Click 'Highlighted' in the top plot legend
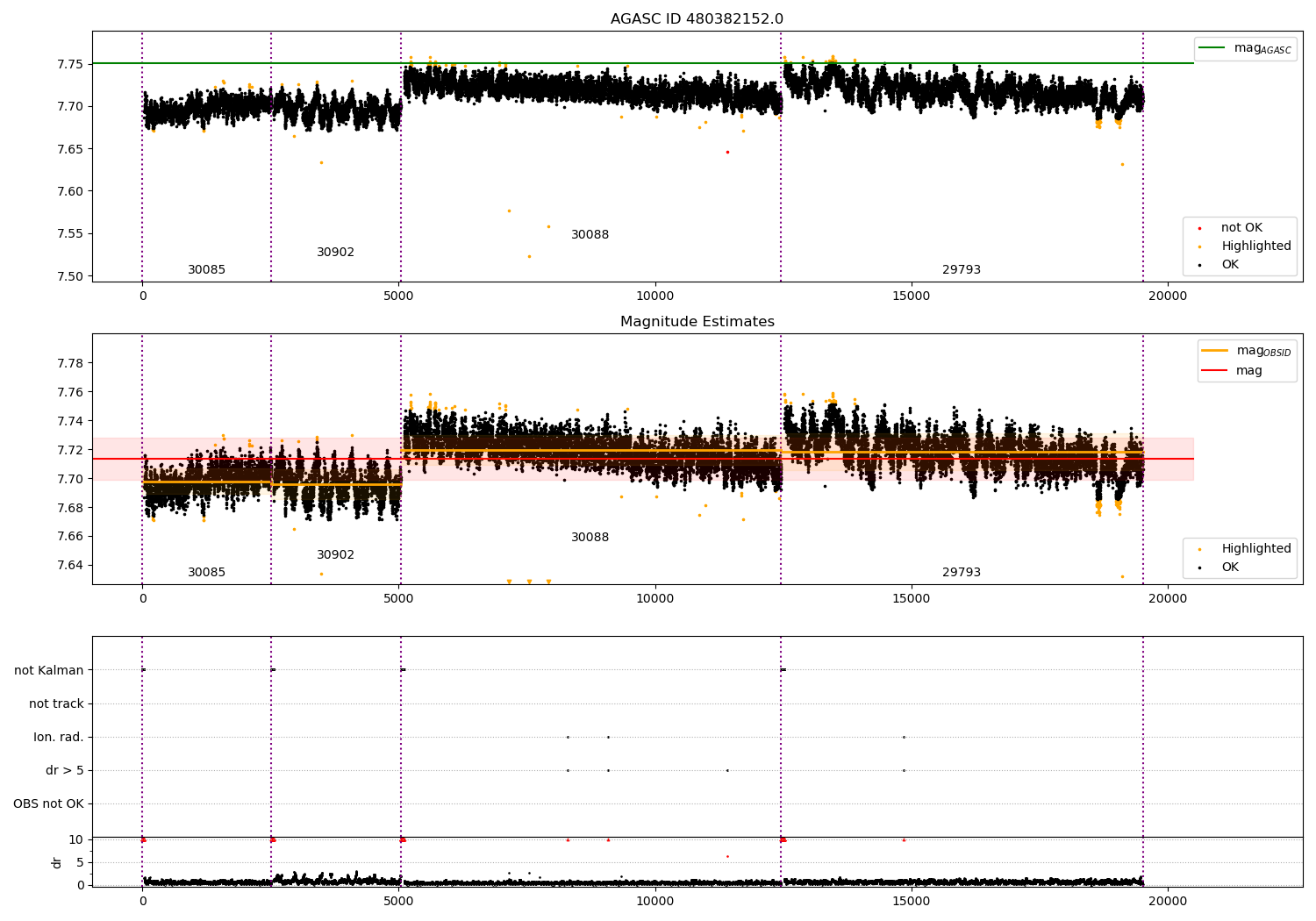 point(1256,246)
